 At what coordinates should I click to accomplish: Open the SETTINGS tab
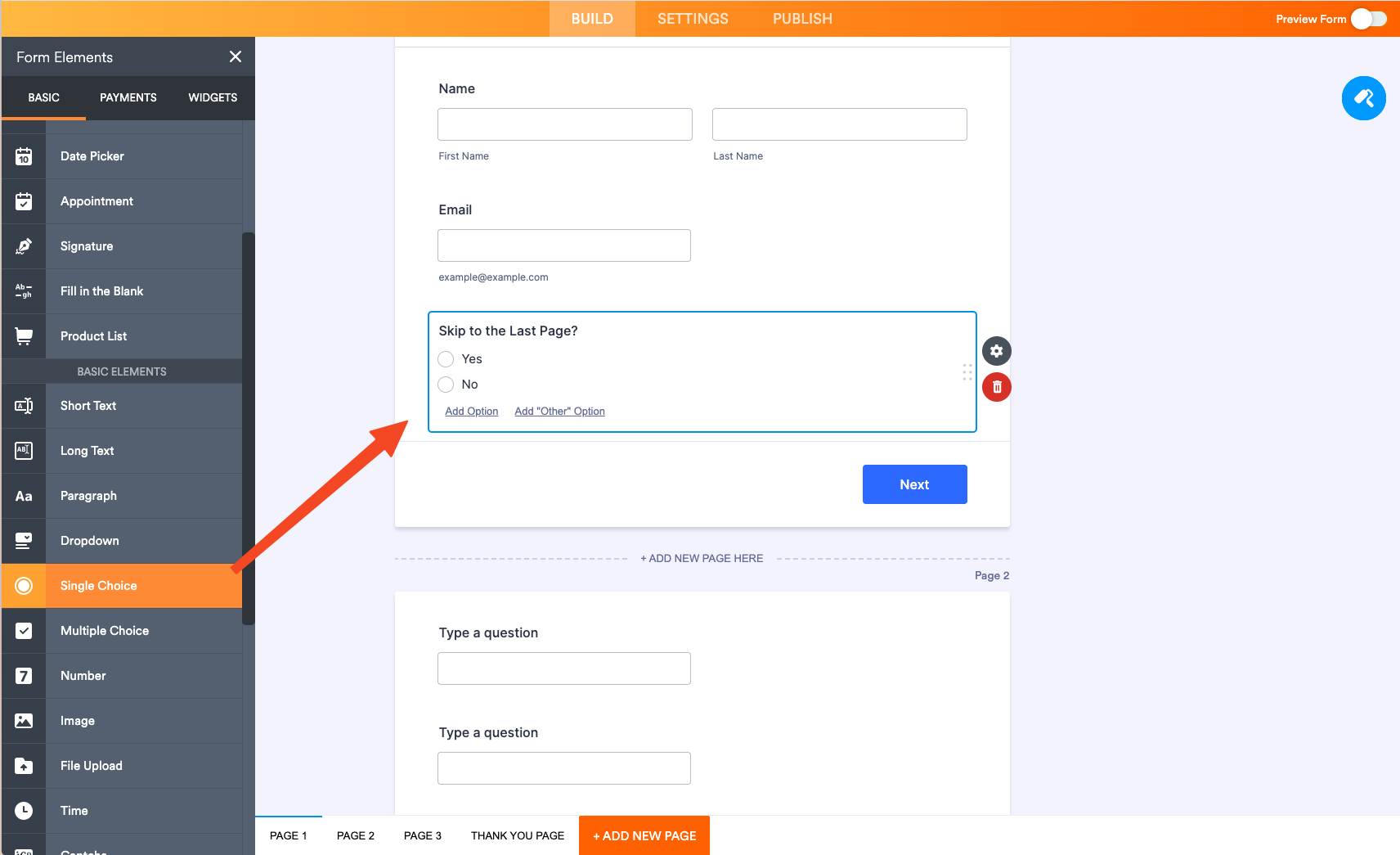point(693,19)
